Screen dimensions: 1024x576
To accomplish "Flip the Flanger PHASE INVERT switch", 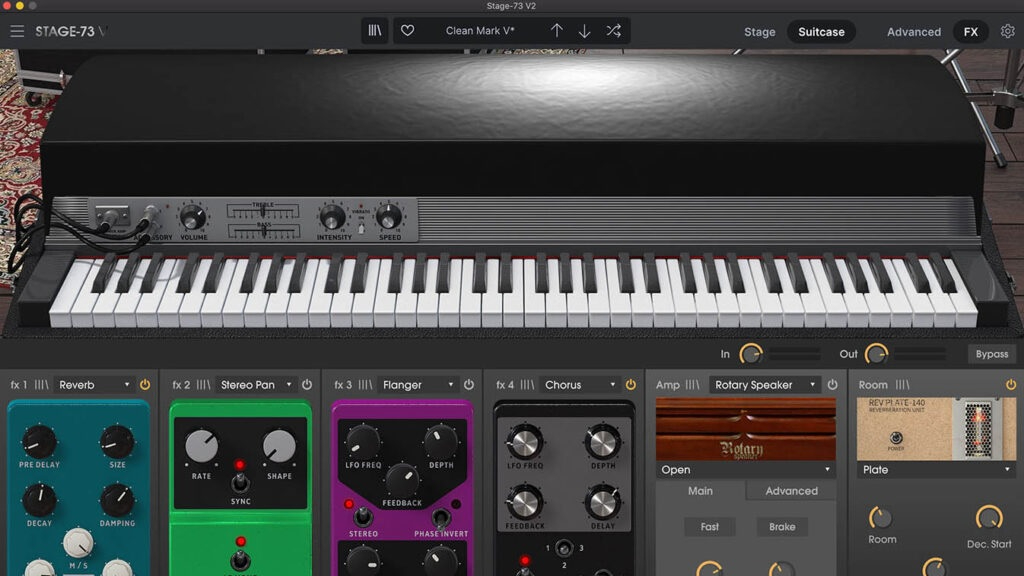I will (x=441, y=518).
